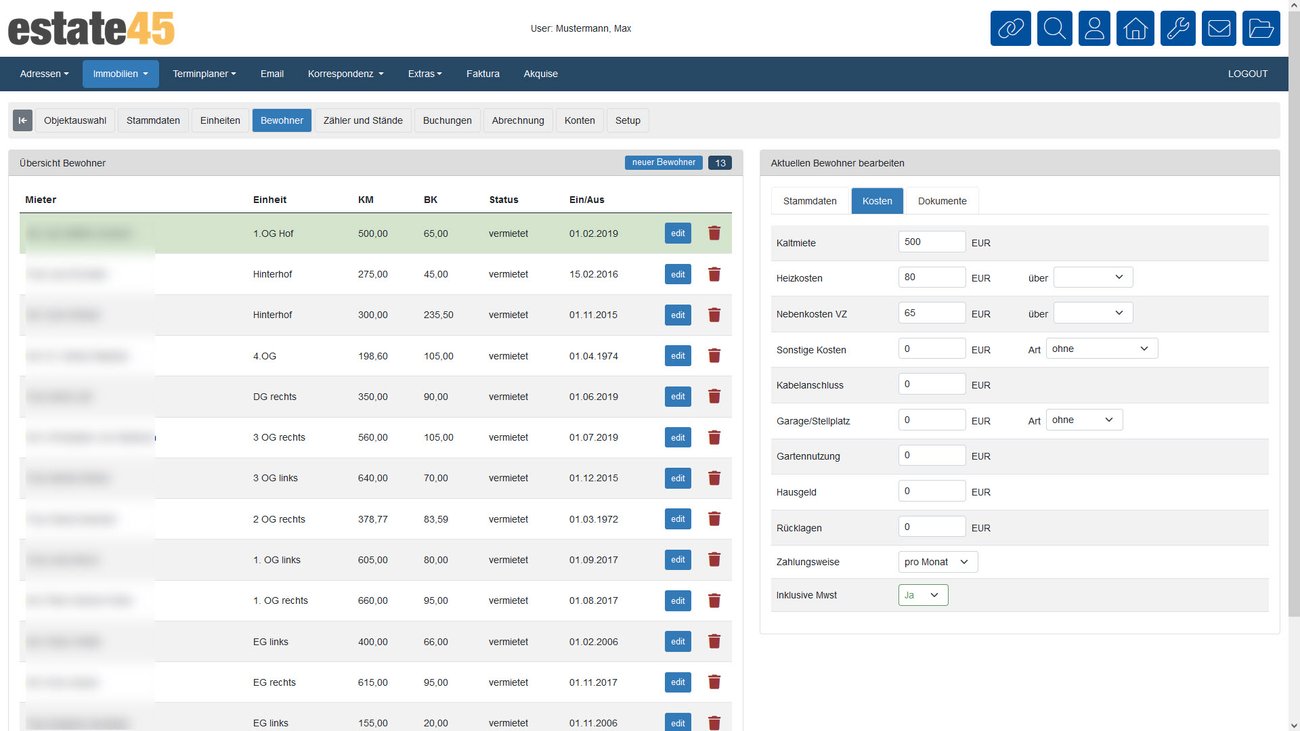1300x731 pixels.
Task: Open the chain link icon in header
Action: click(1010, 28)
